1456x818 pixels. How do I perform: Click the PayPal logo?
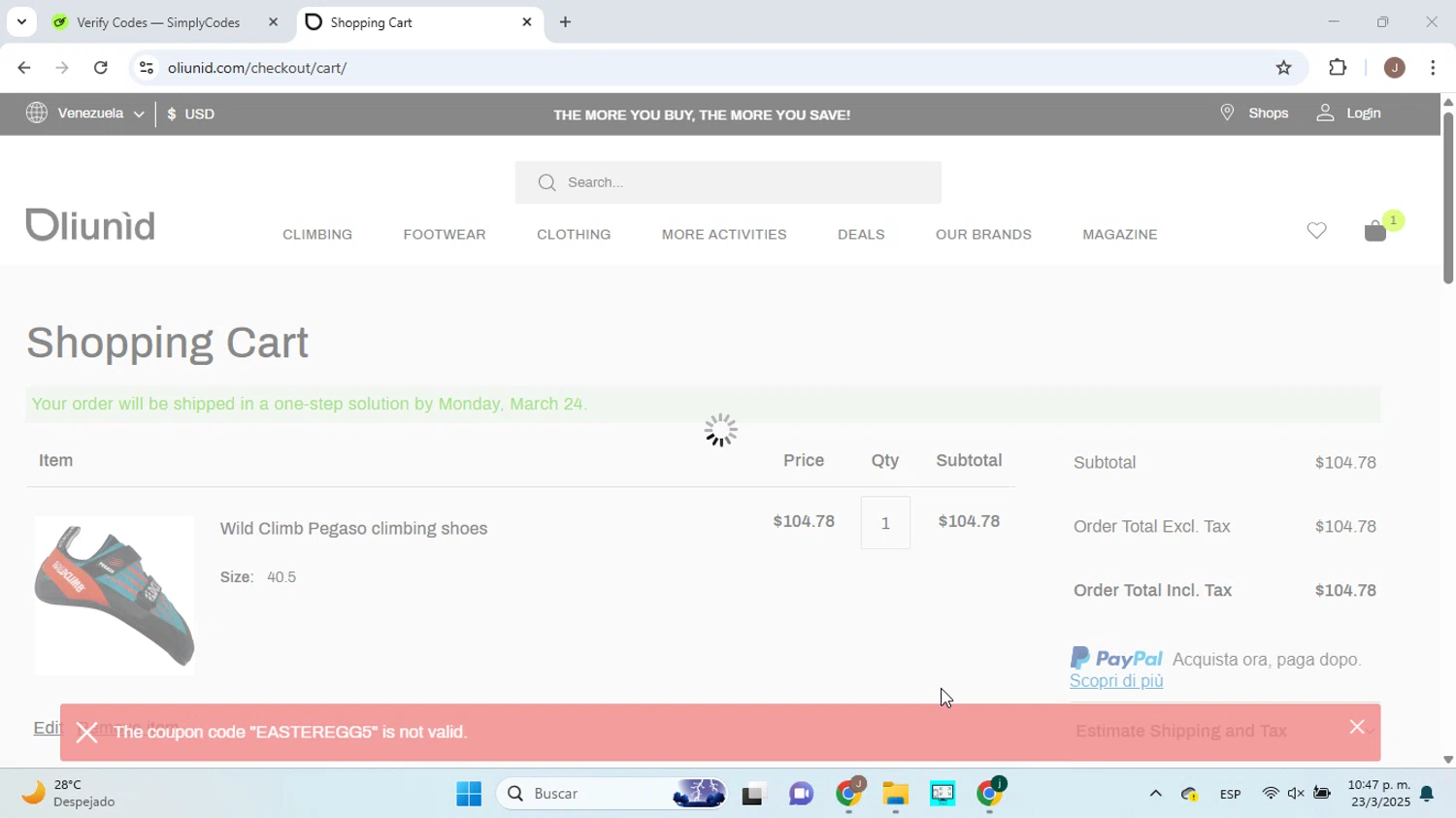[1116, 659]
